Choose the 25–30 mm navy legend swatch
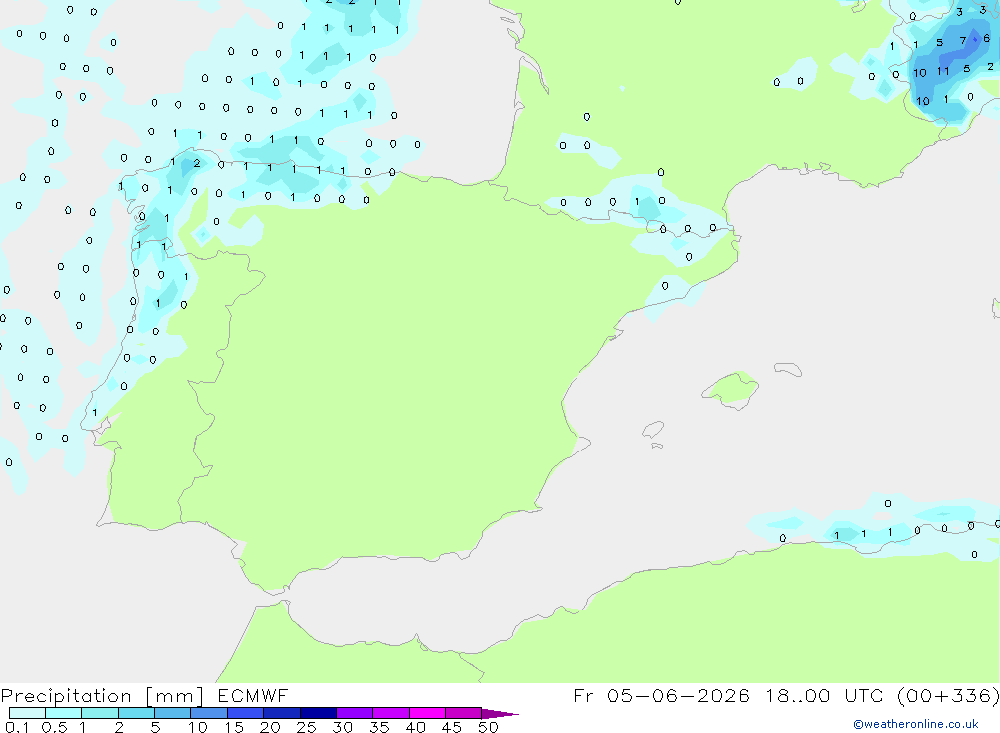 pos(318,713)
